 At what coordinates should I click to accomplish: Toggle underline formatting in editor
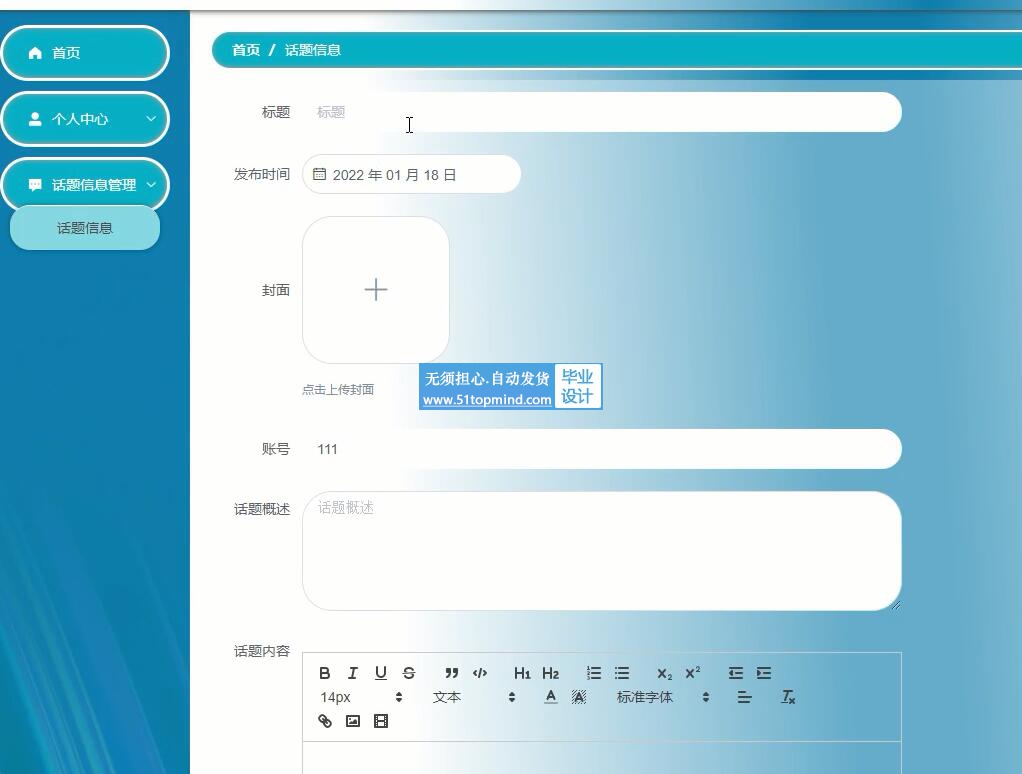pyautogui.click(x=381, y=673)
